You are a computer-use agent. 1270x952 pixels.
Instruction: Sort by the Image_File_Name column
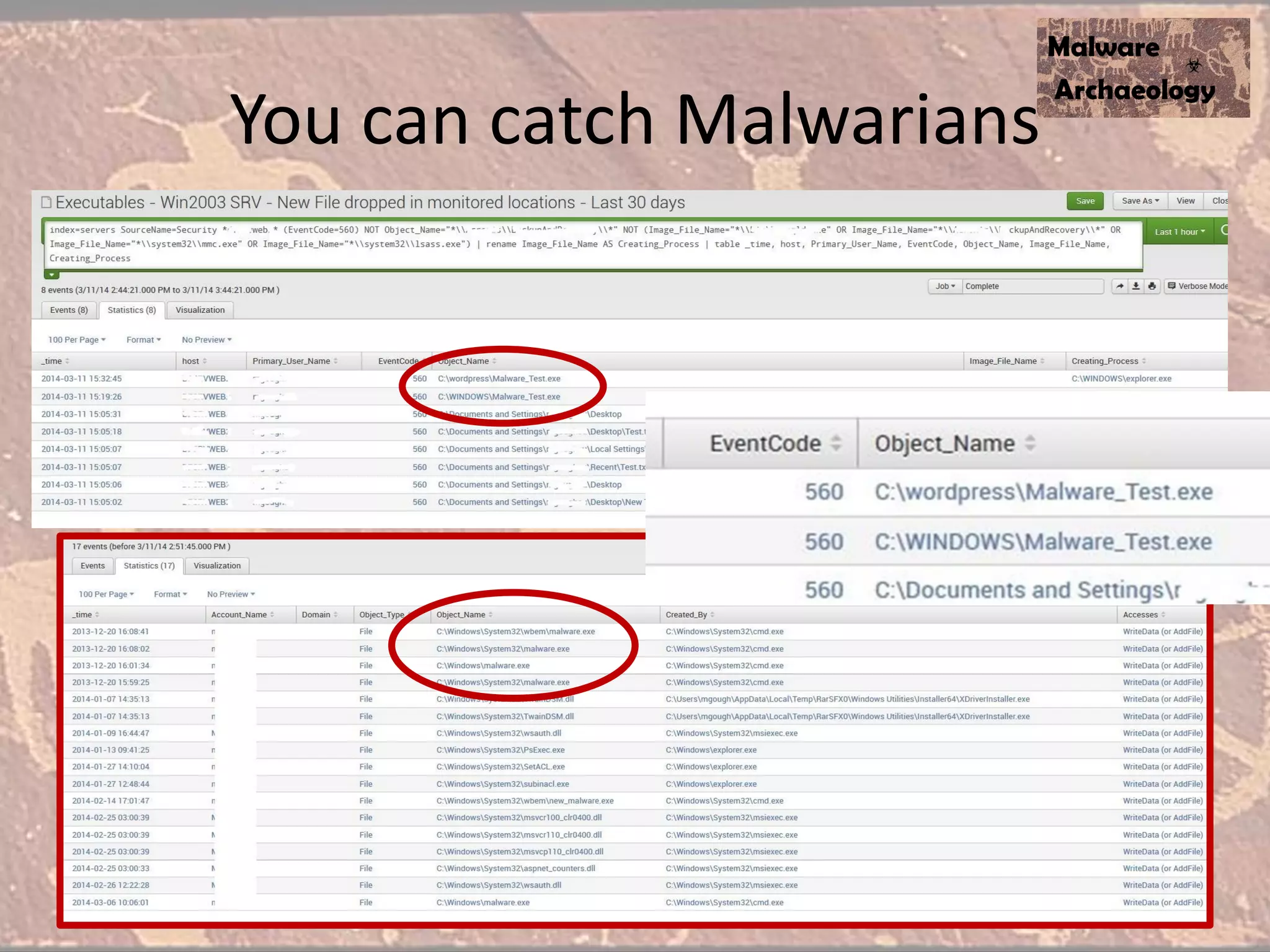(1042, 361)
